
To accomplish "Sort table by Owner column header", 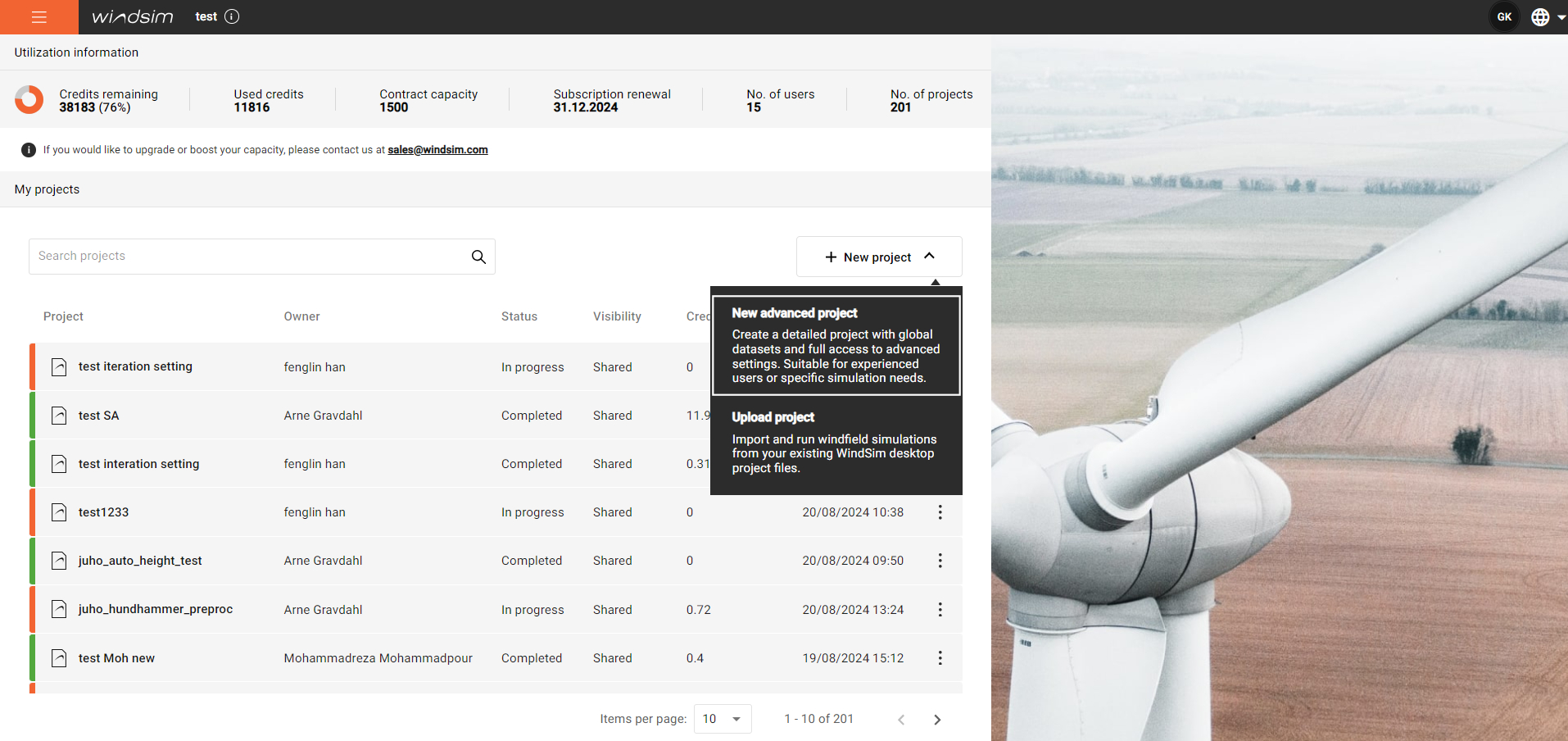I will [301, 316].
